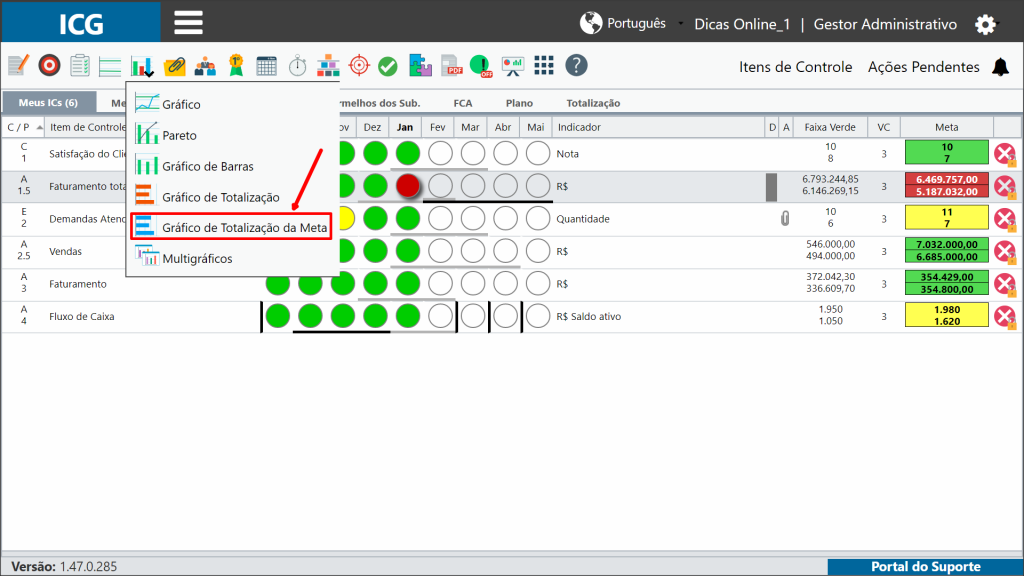The width and height of the screenshot is (1024, 576).
Task: Click the empty Mai circle for Fluxo de Caixa
Action: 537,316
